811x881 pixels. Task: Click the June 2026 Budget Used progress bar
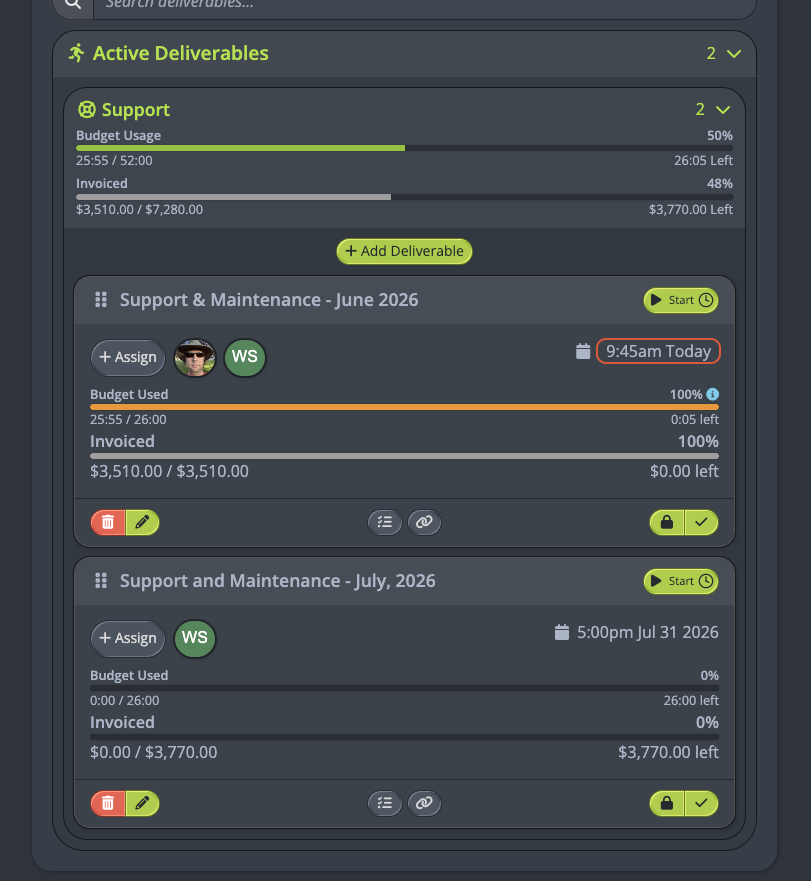tap(405, 407)
